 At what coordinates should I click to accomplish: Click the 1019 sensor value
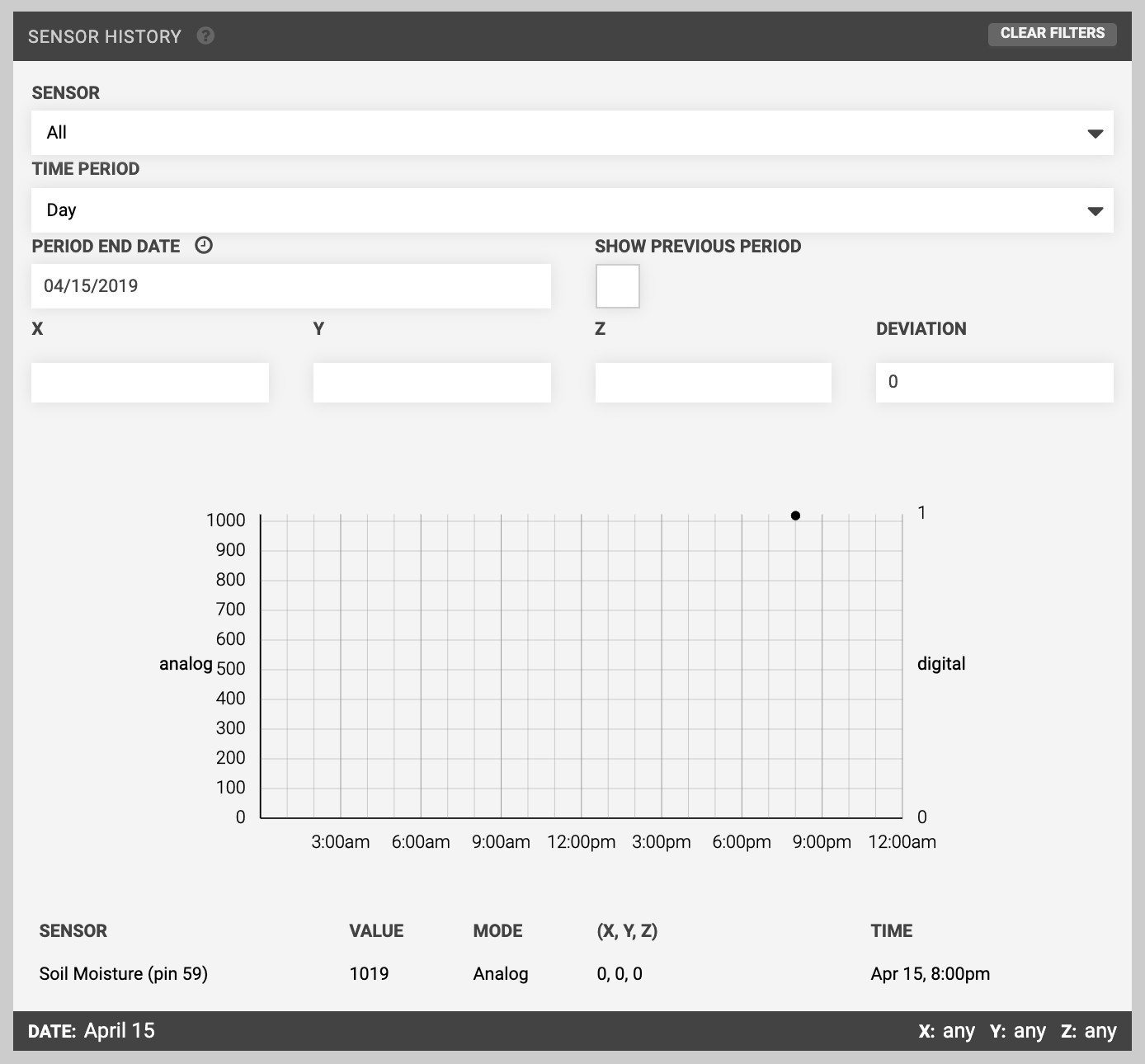click(x=369, y=974)
